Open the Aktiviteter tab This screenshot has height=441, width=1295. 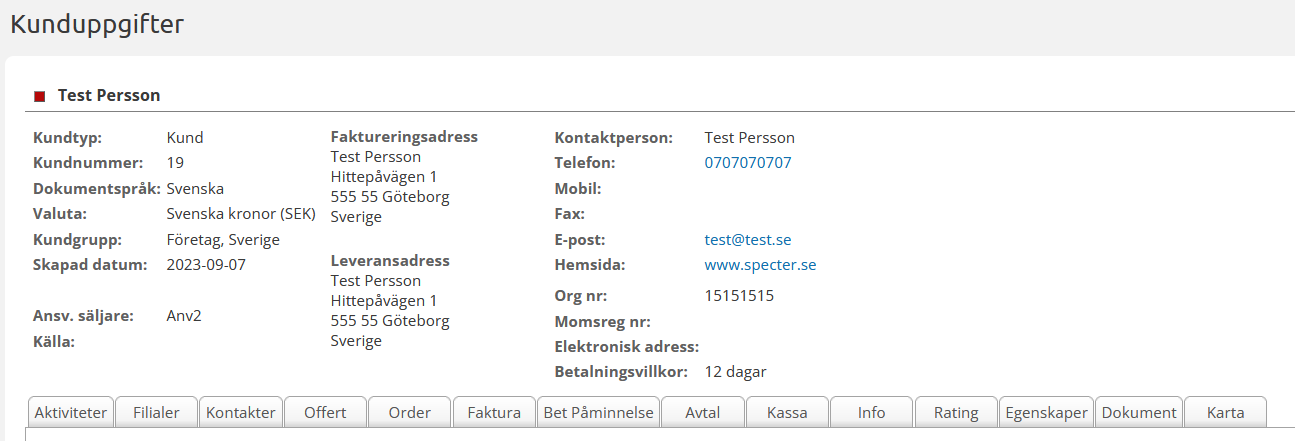coord(71,413)
